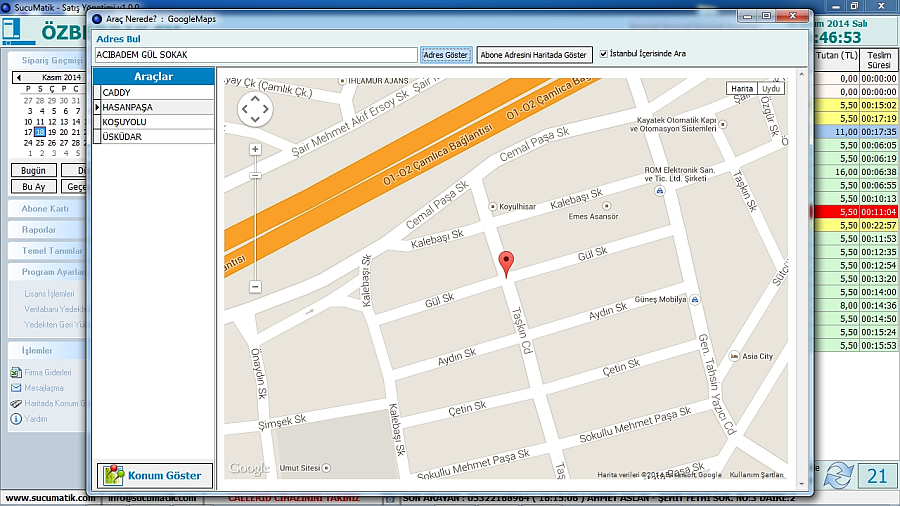The width and height of the screenshot is (900, 506).
Task: Click the Konum Göster button
Action: point(154,475)
